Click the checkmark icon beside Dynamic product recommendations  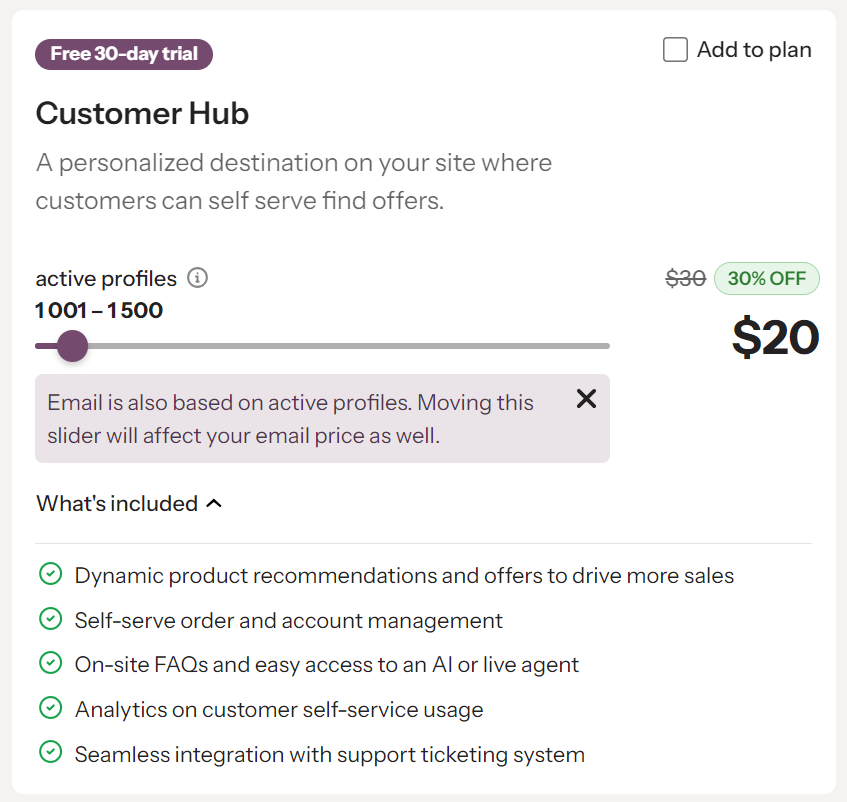(50, 575)
